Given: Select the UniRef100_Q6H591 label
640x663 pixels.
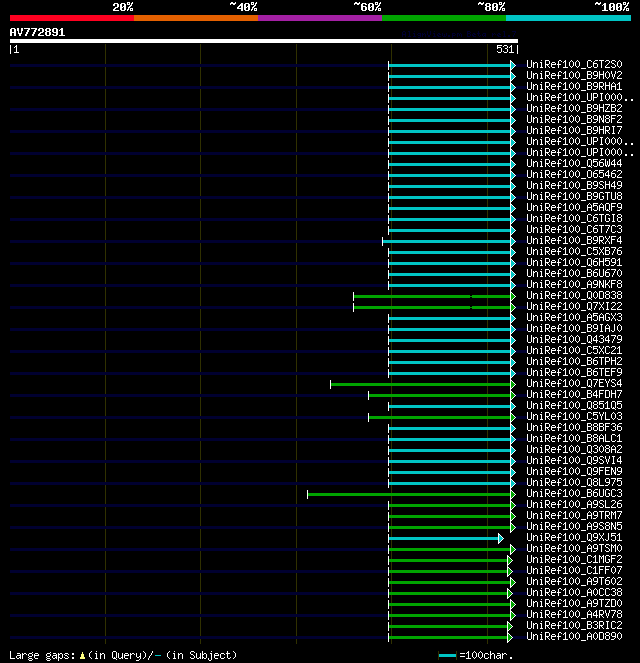Looking at the screenshot, I should 574,262.
